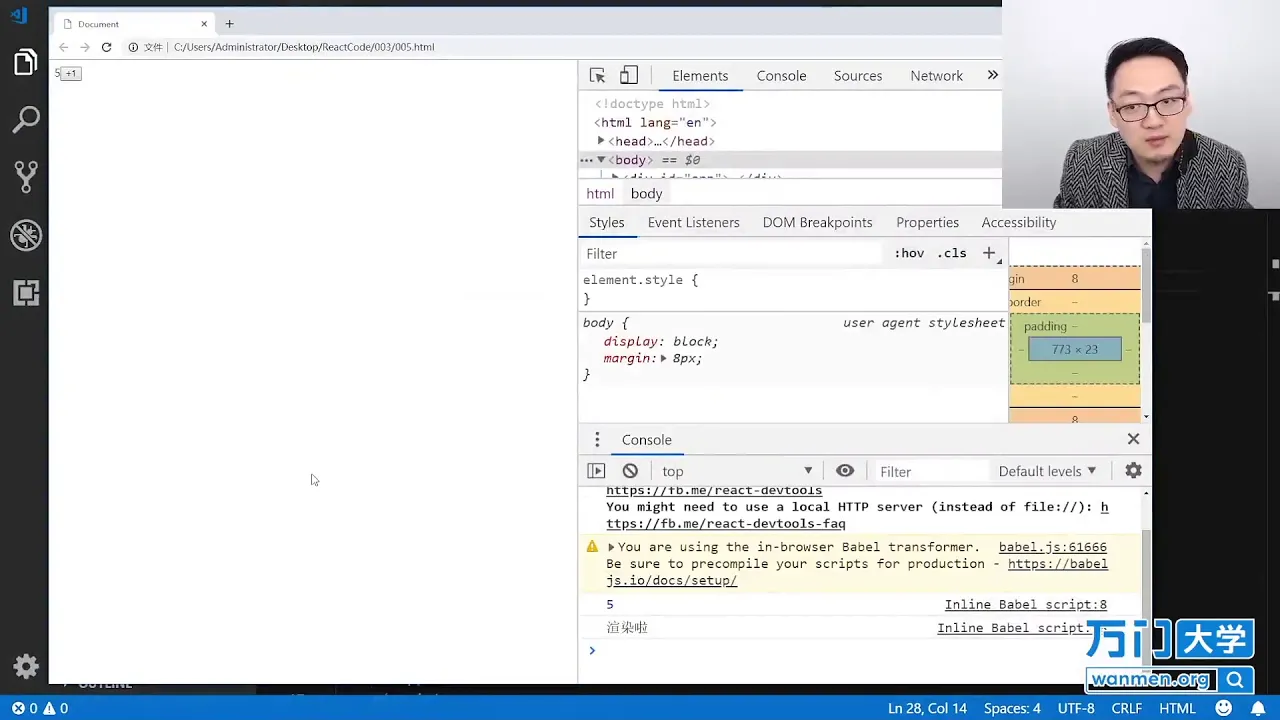Activate the DevTools inspect element picker
Viewport: 1280px width, 720px height.
pyautogui.click(x=597, y=75)
